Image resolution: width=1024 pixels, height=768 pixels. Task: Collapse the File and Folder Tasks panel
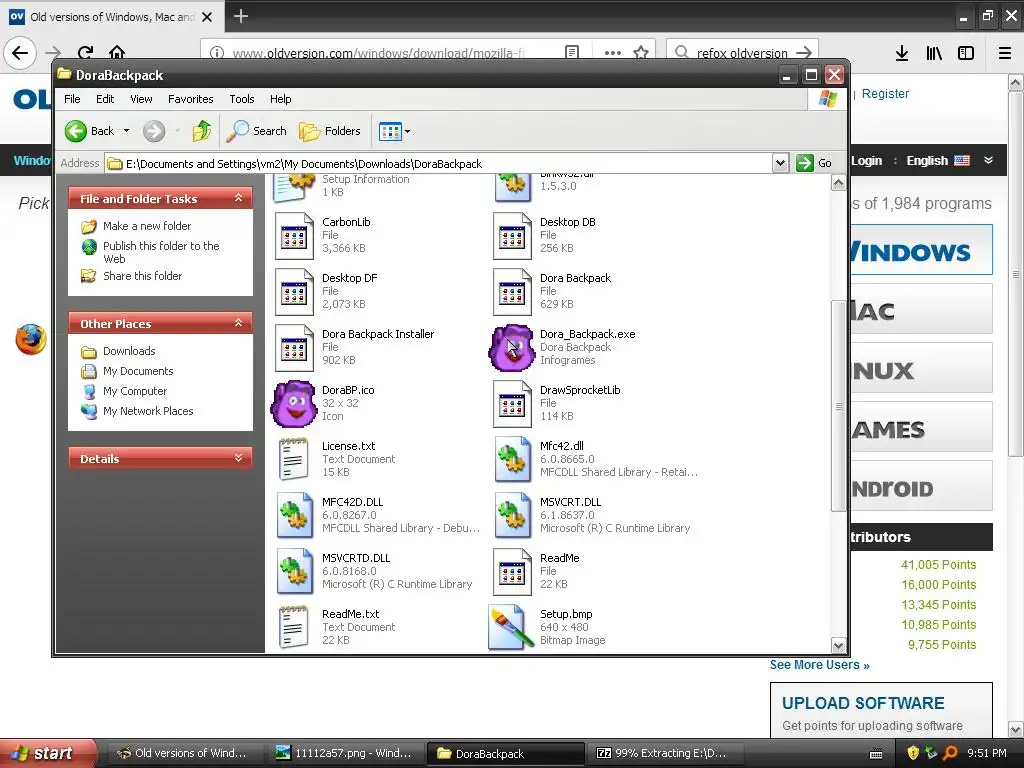click(238, 198)
